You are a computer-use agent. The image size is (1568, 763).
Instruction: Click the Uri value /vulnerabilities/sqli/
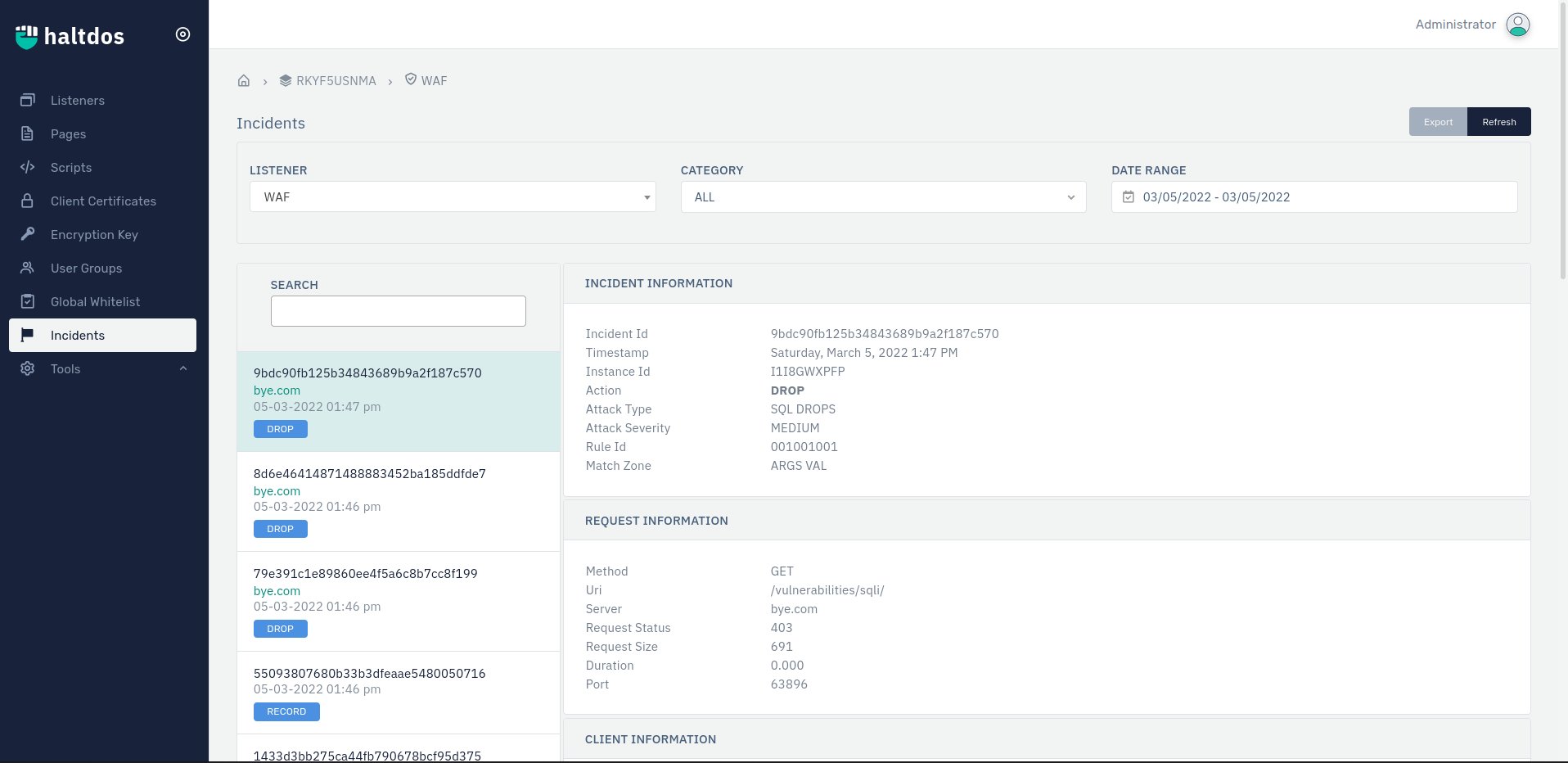(827, 590)
